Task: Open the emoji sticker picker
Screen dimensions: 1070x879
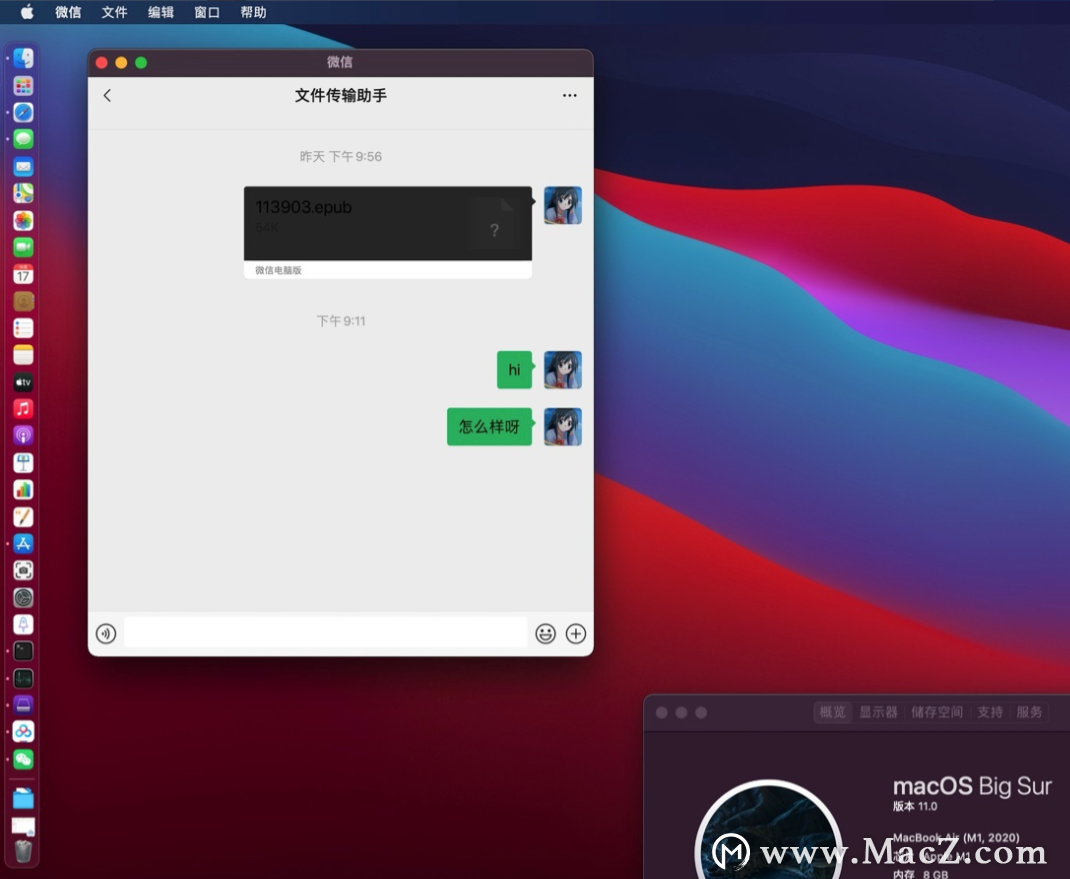Action: click(x=545, y=634)
